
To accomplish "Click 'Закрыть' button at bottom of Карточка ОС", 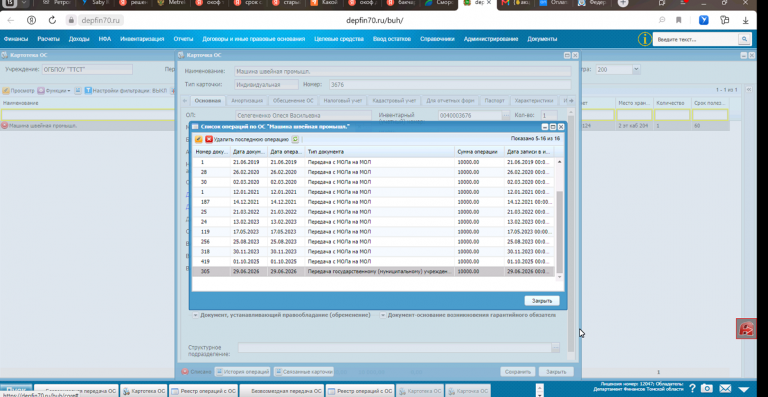I will (x=556, y=372).
